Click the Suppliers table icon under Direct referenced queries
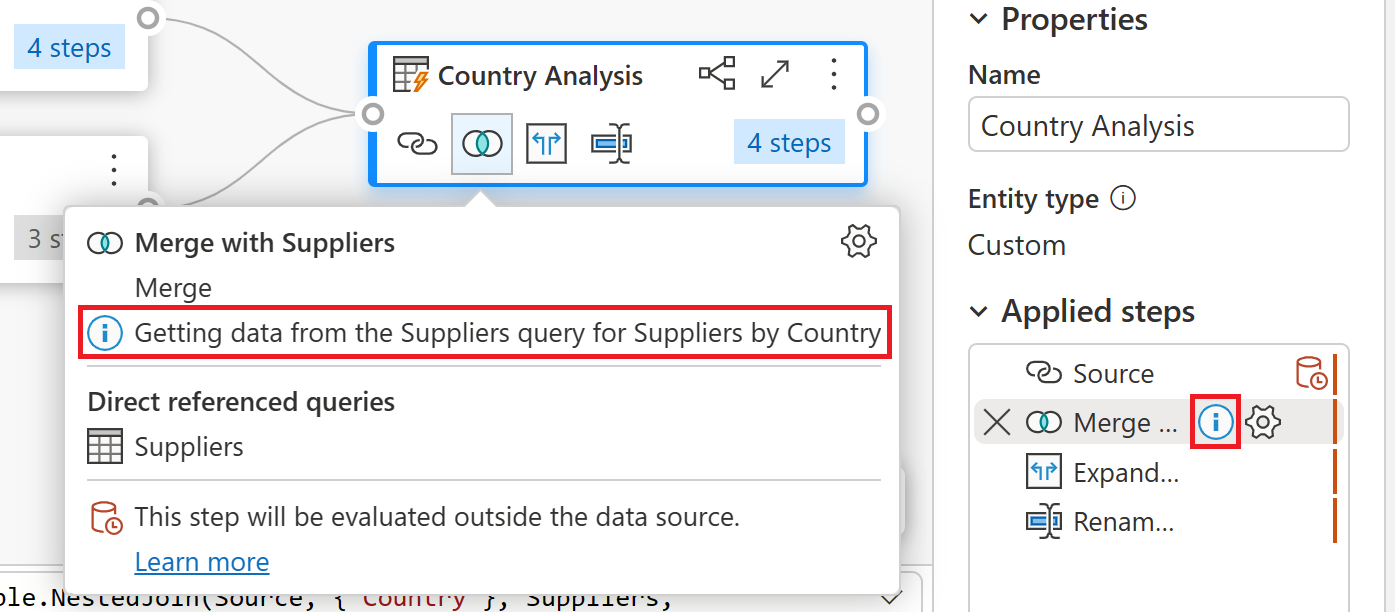Viewport: 1395px width, 612px height. pyautogui.click(x=105, y=446)
